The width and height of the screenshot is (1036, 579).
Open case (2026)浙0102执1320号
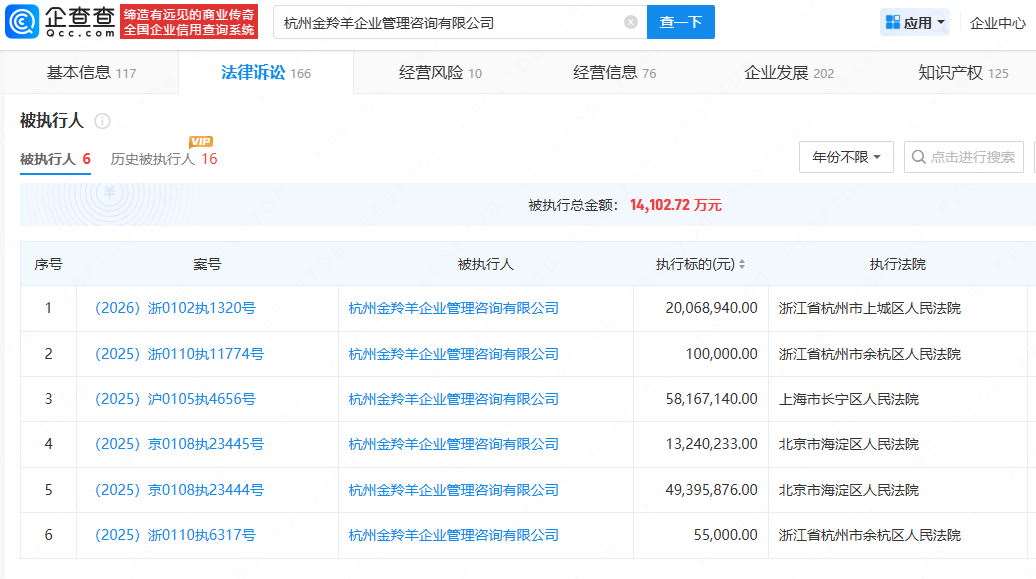pos(175,308)
